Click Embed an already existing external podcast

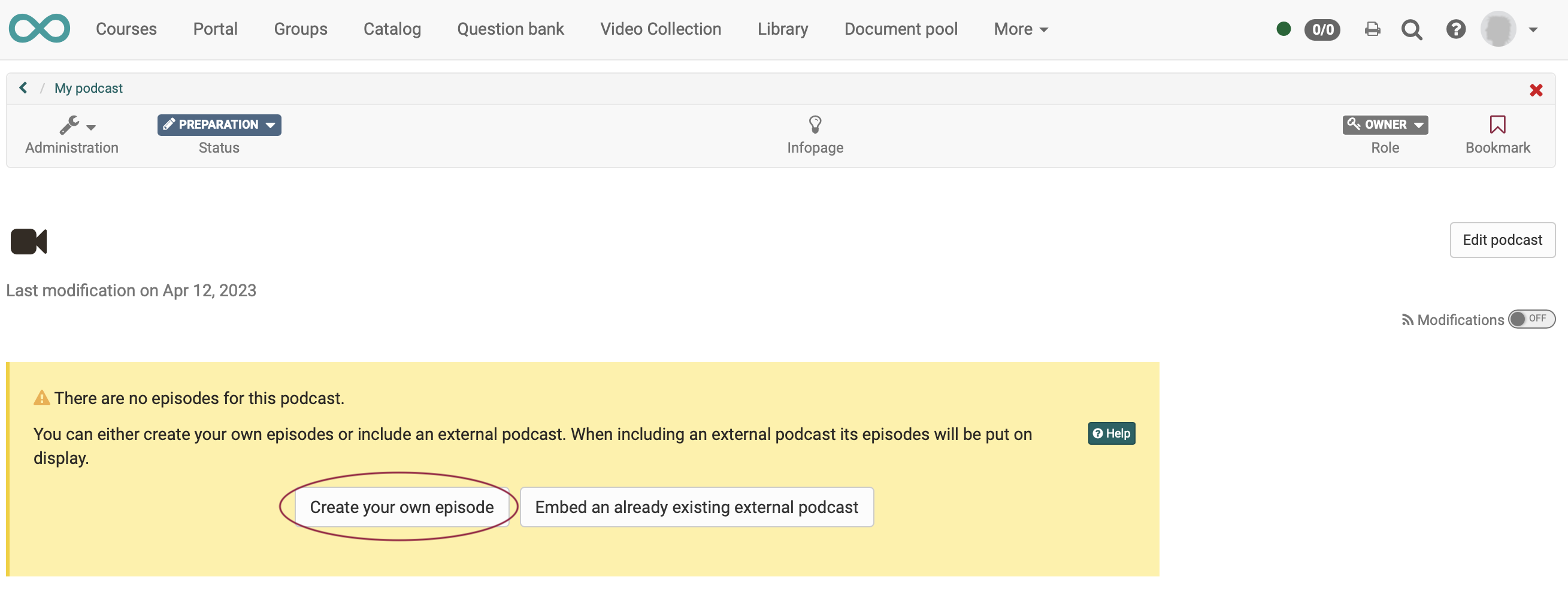click(x=697, y=508)
